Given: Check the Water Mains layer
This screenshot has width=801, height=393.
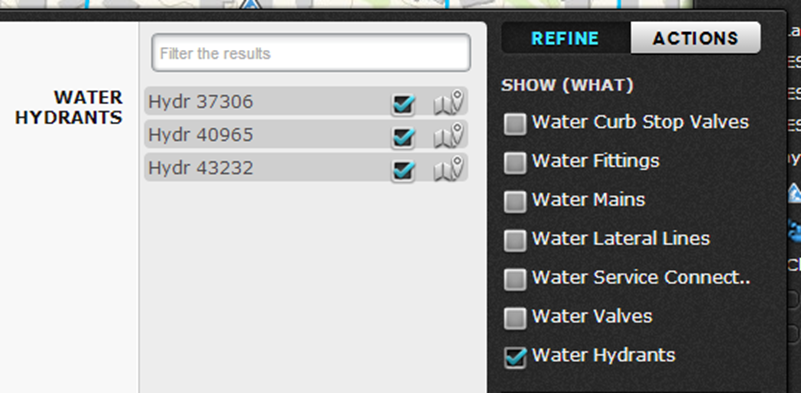Looking at the screenshot, I should click(515, 202).
